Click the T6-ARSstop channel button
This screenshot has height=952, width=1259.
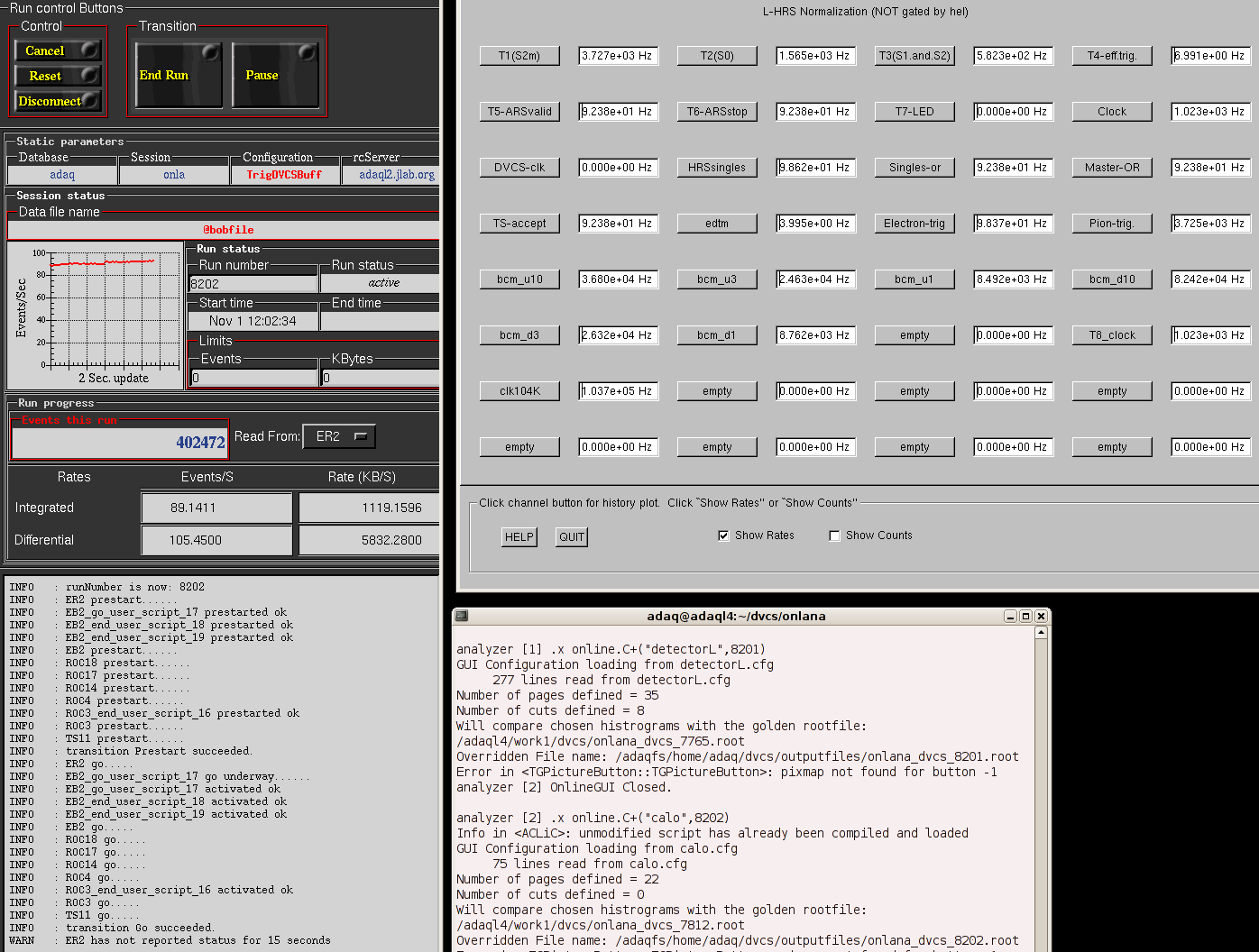click(x=717, y=112)
